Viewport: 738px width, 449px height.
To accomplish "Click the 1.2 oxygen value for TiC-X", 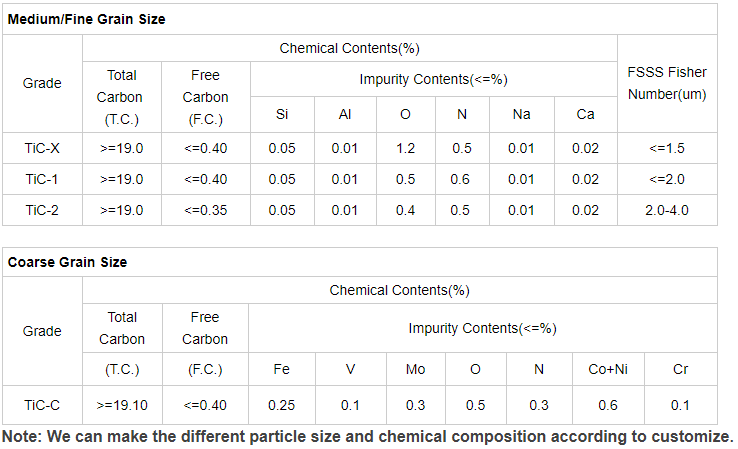I will click(405, 148).
